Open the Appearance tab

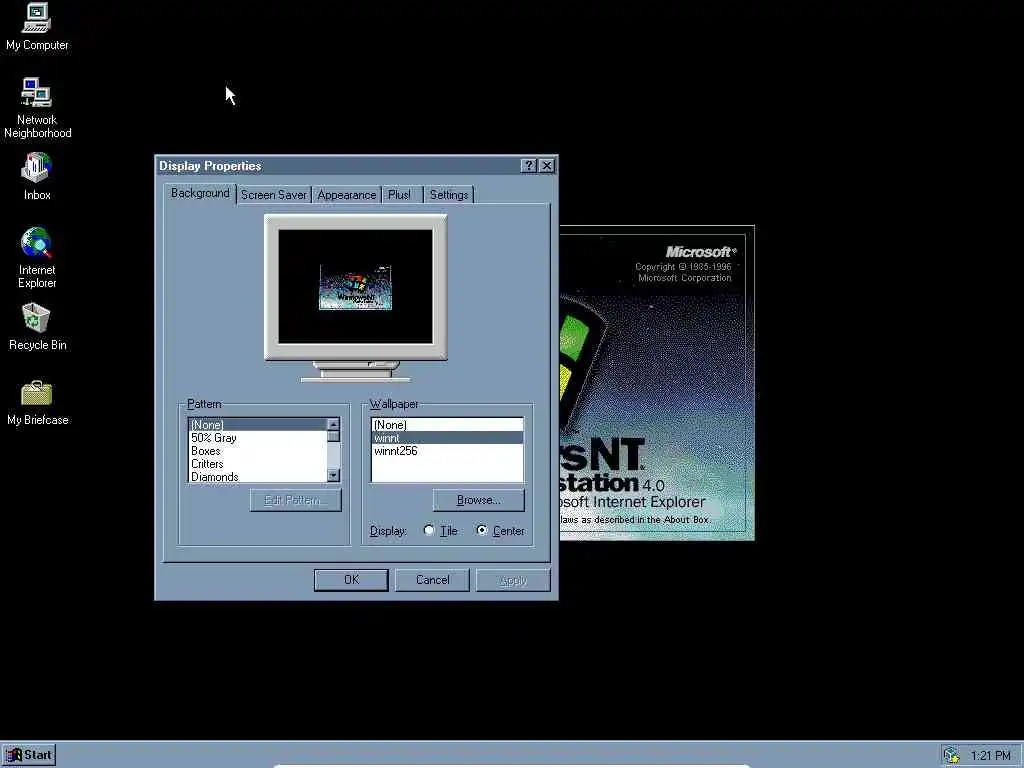(x=347, y=195)
